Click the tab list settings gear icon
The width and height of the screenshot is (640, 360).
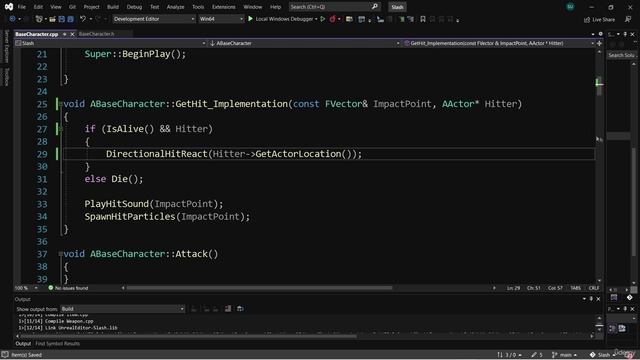[x=600, y=34]
